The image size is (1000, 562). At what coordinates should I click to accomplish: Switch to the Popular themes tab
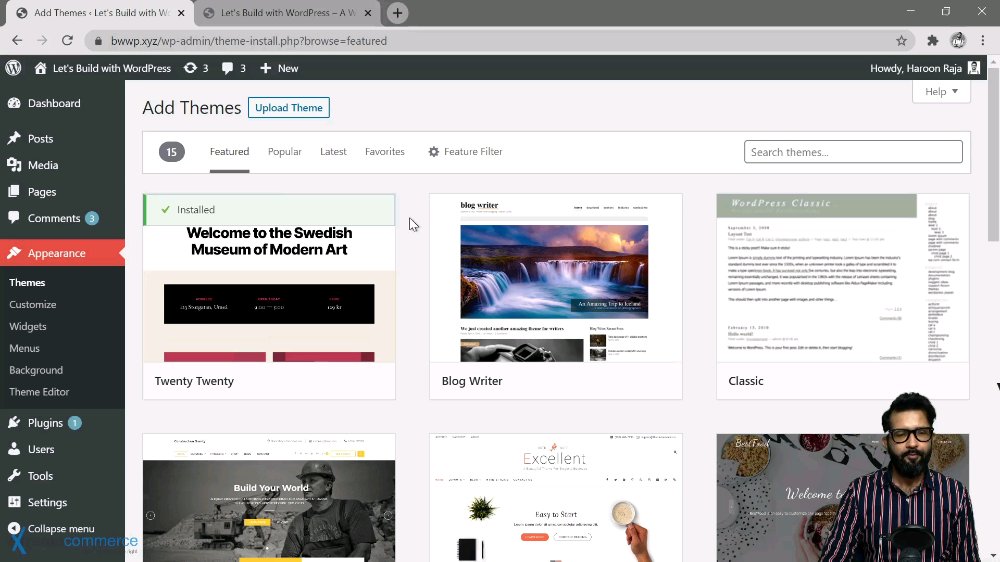[284, 152]
